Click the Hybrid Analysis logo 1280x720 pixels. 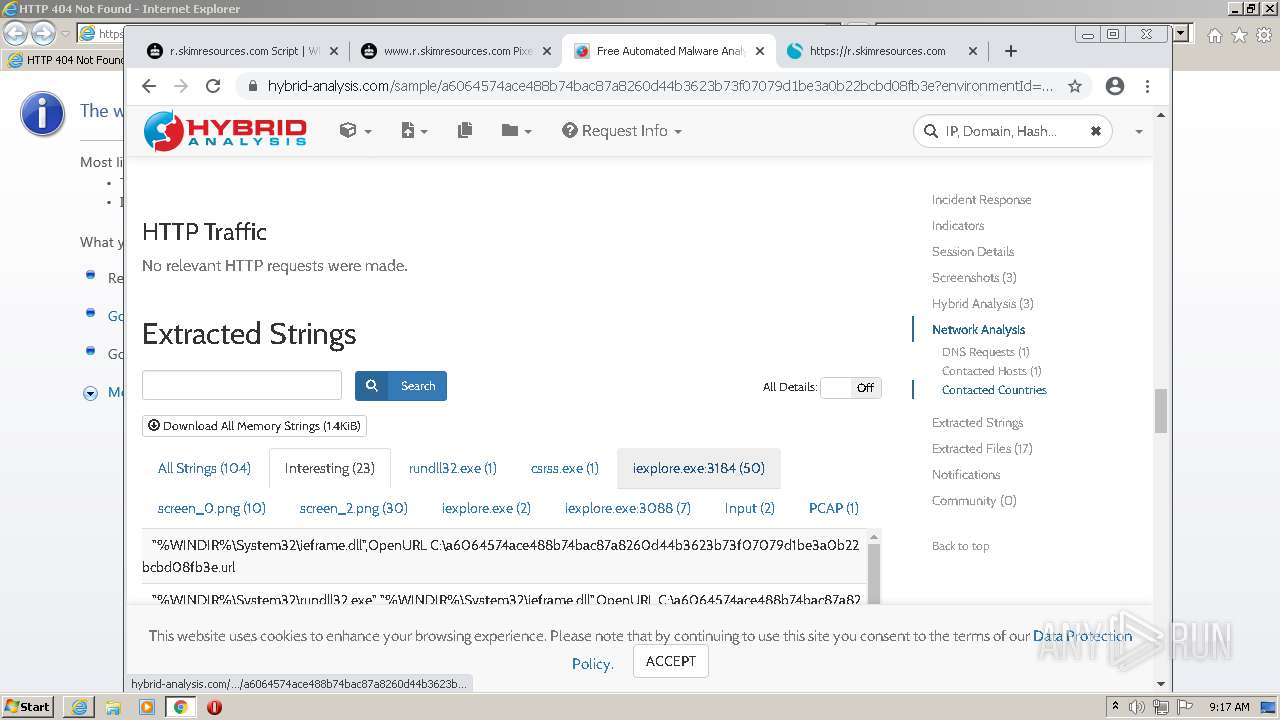tap(225, 131)
